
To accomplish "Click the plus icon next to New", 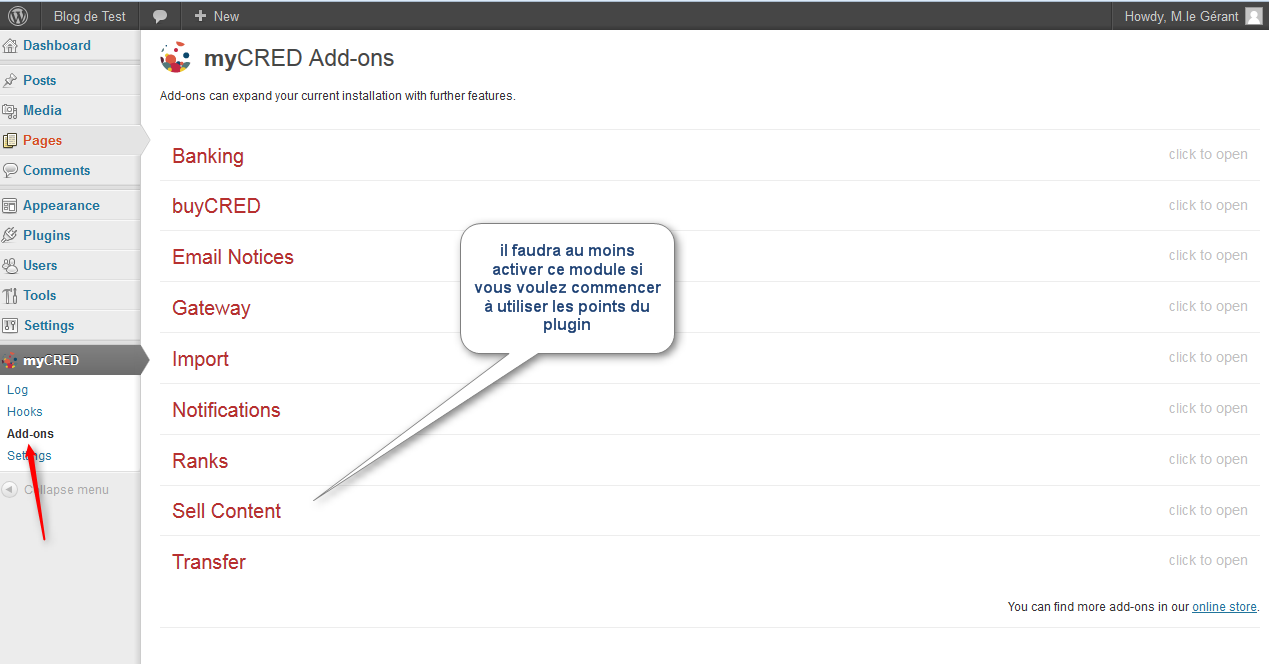I will (x=200, y=16).
